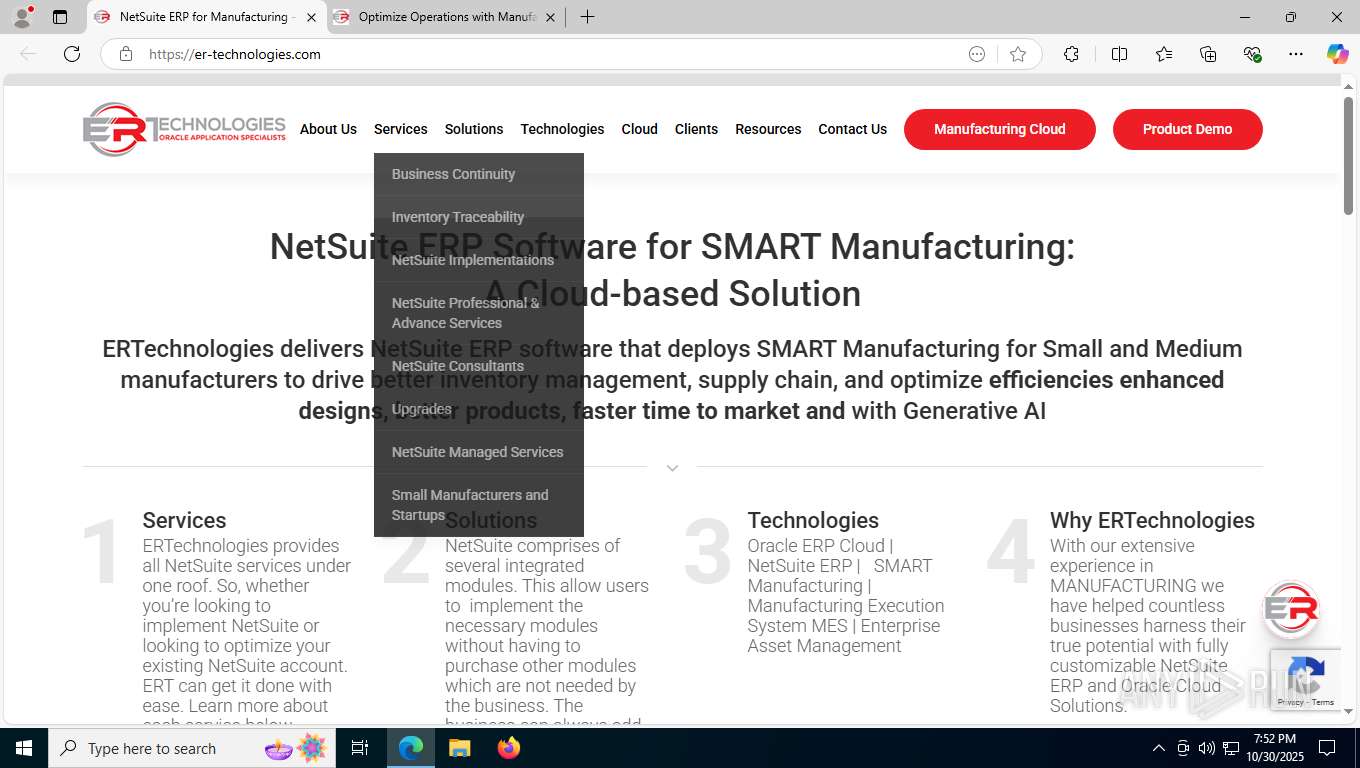Select Upgrades in Services dropdown

coord(478,409)
